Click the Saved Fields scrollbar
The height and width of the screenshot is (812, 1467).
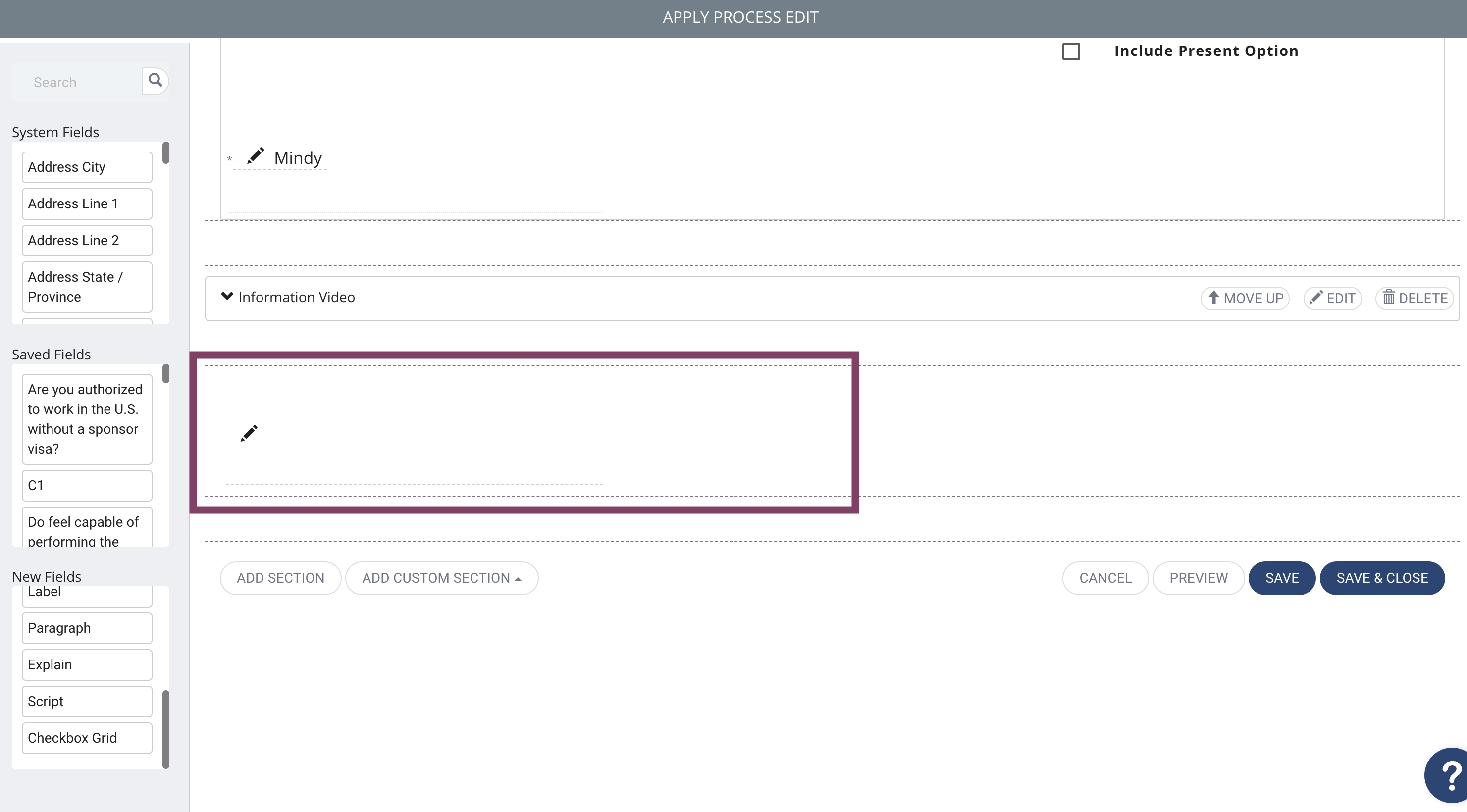(x=166, y=373)
